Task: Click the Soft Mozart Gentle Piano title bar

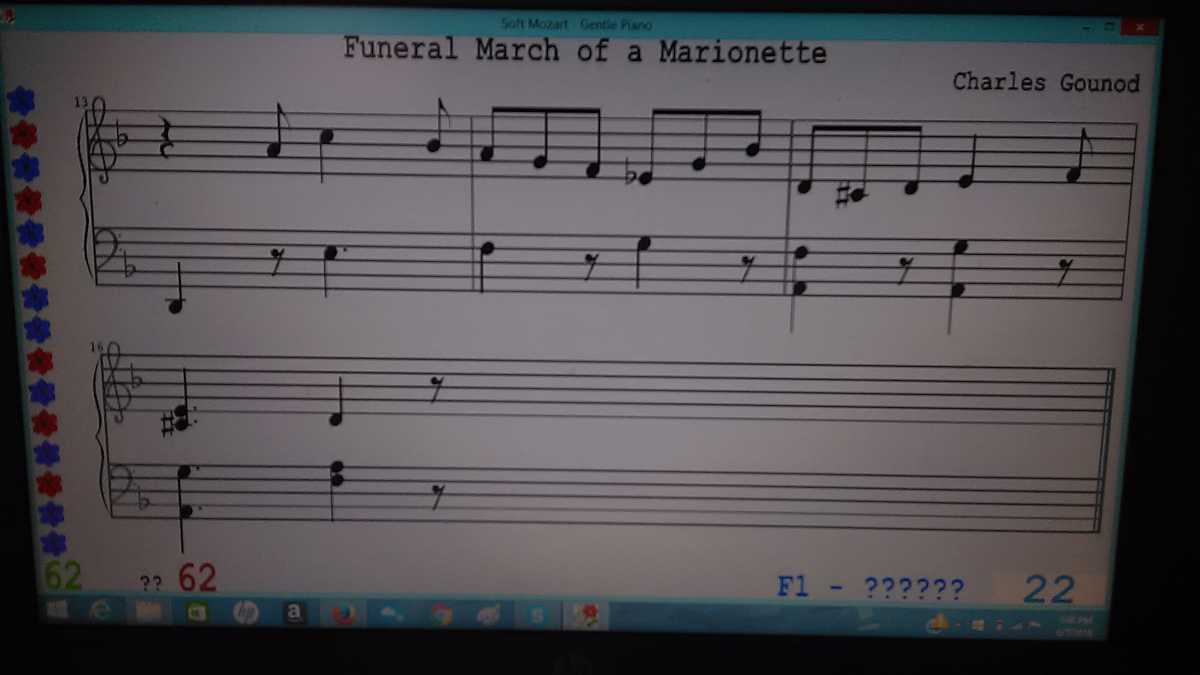Action: [577, 24]
